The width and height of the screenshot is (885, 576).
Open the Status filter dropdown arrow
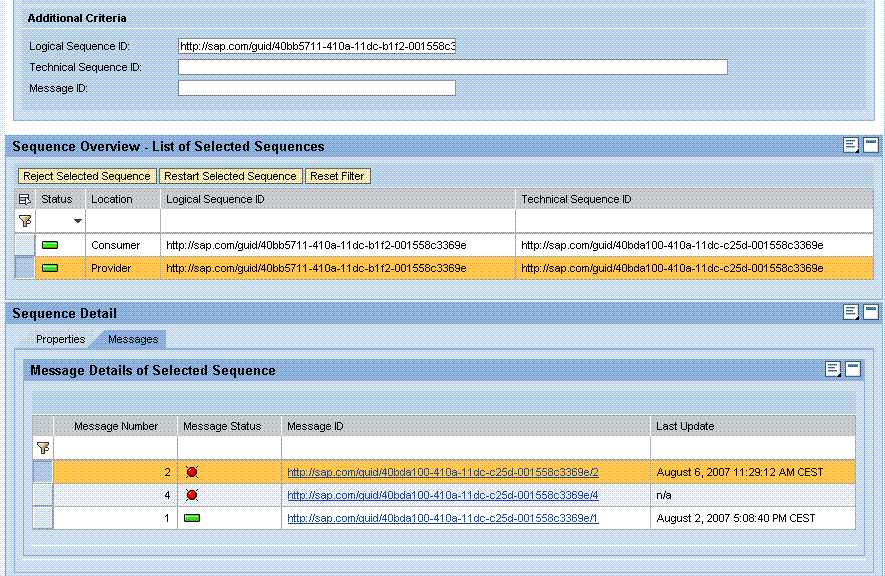tap(77, 221)
